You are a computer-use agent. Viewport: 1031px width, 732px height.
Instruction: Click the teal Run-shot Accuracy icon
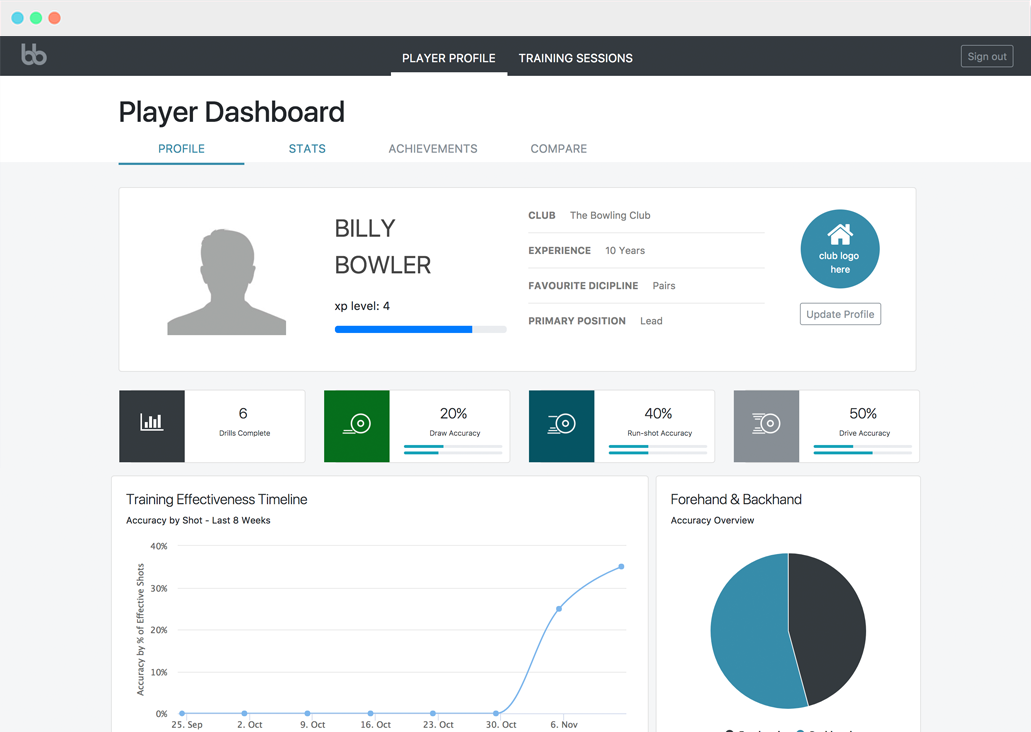[x=562, y=424]
